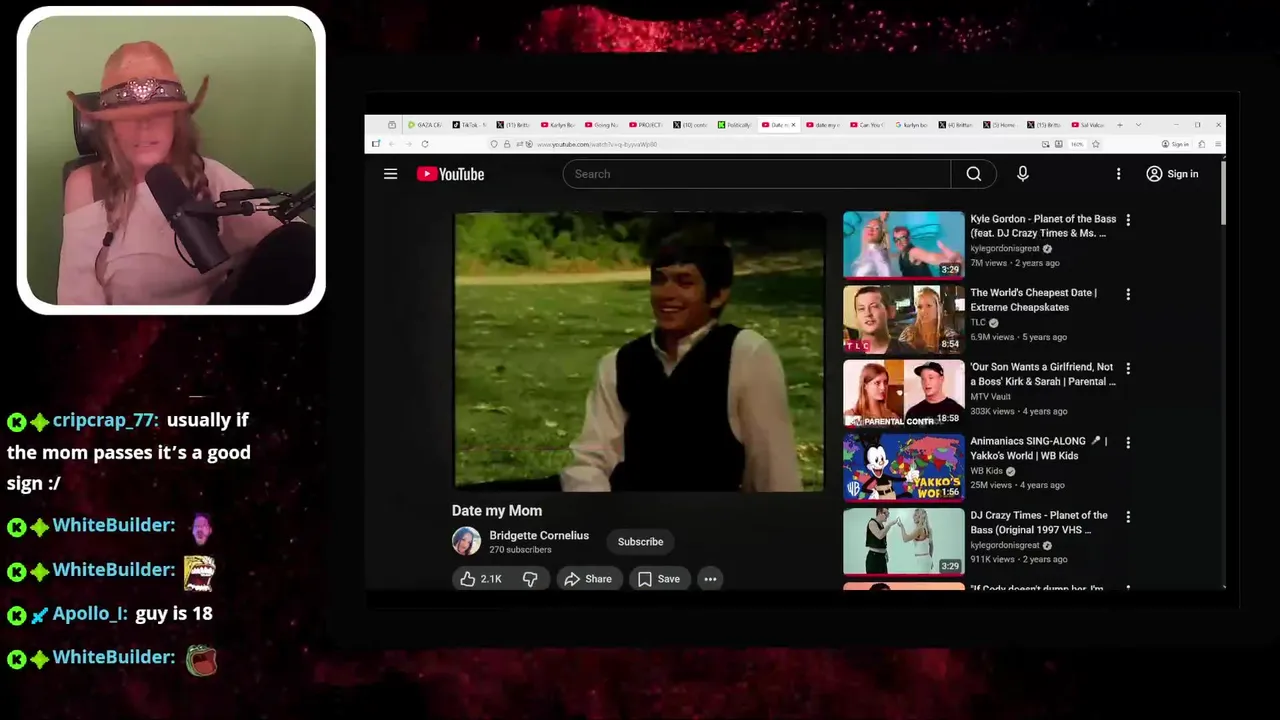Open YouTube settings three-dot menu

click(x=1118, y=174)
